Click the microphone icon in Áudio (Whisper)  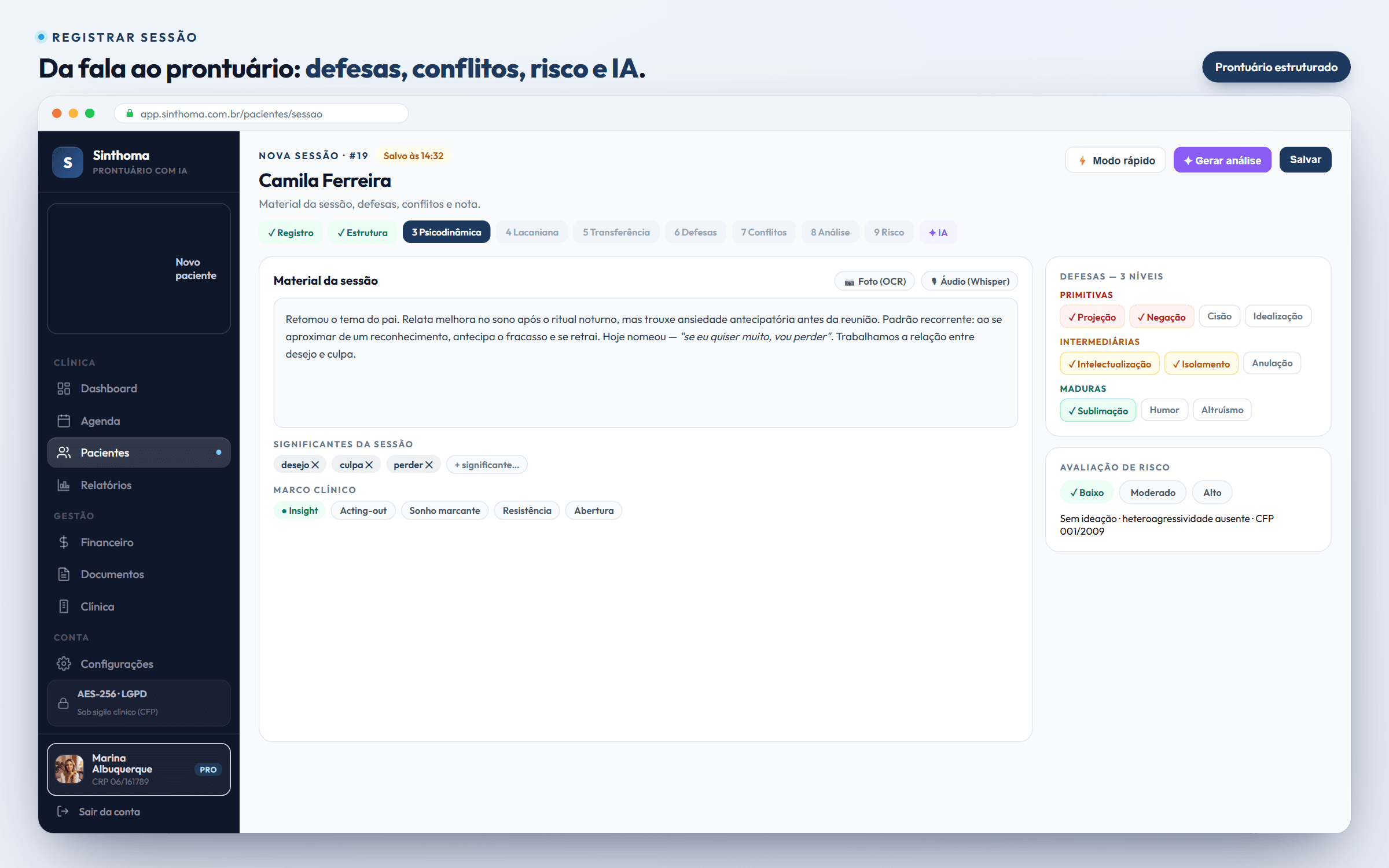click(x=934, y=281)
